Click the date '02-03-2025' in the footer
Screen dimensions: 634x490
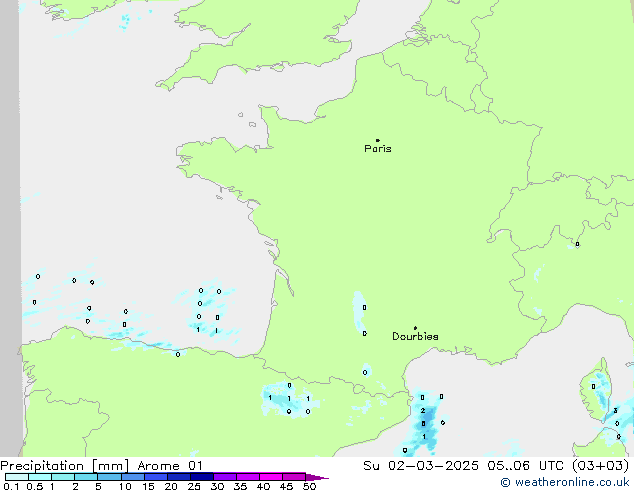(433, 466)
